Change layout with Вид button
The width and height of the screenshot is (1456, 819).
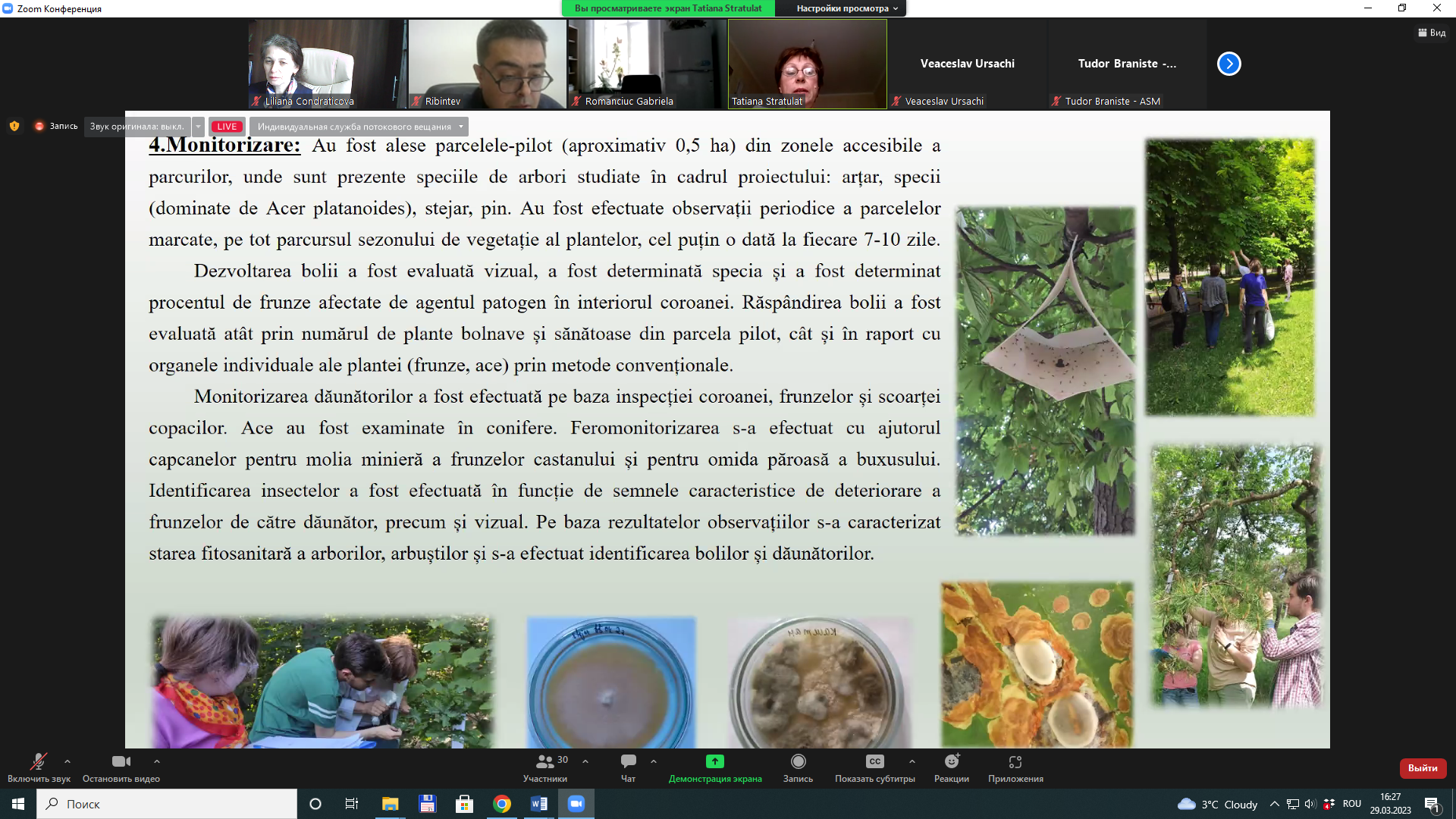tap(1432, 33)
